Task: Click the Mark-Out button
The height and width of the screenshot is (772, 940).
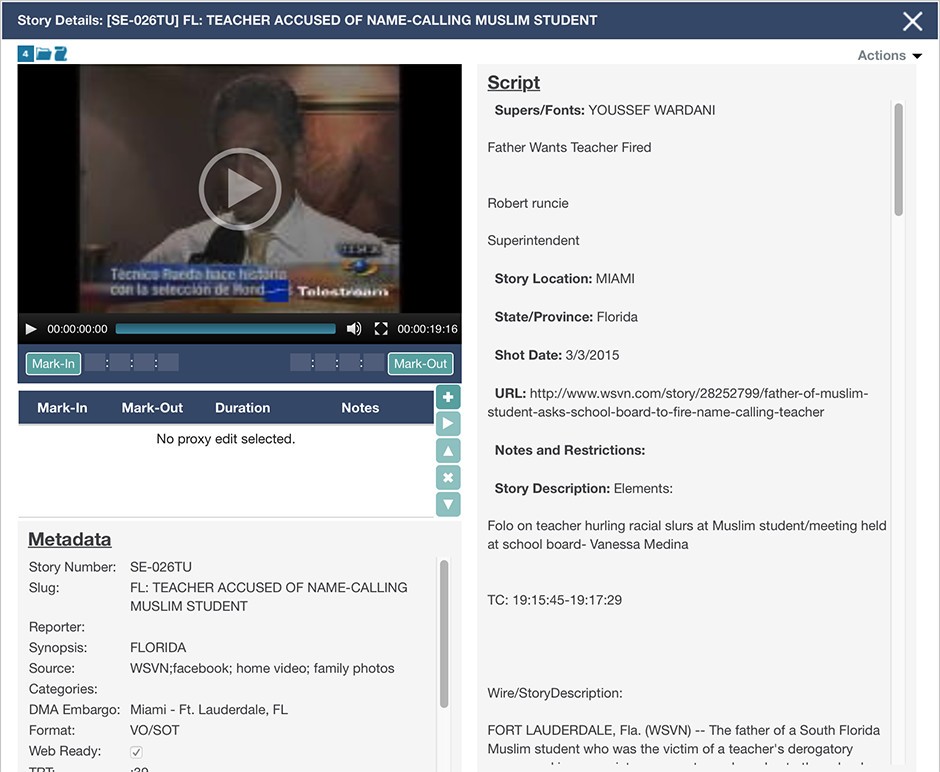Action: (420, 364)
